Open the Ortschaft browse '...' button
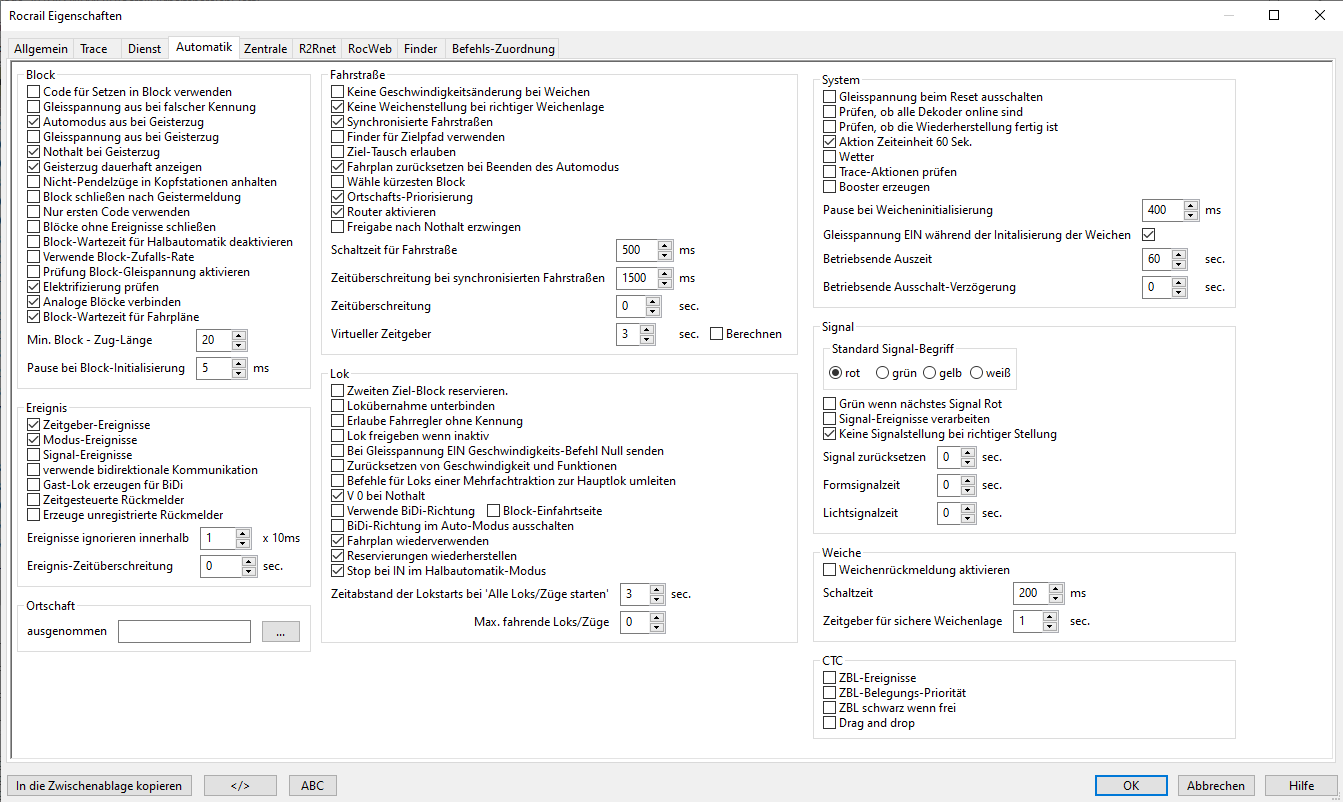 (280, 632)
